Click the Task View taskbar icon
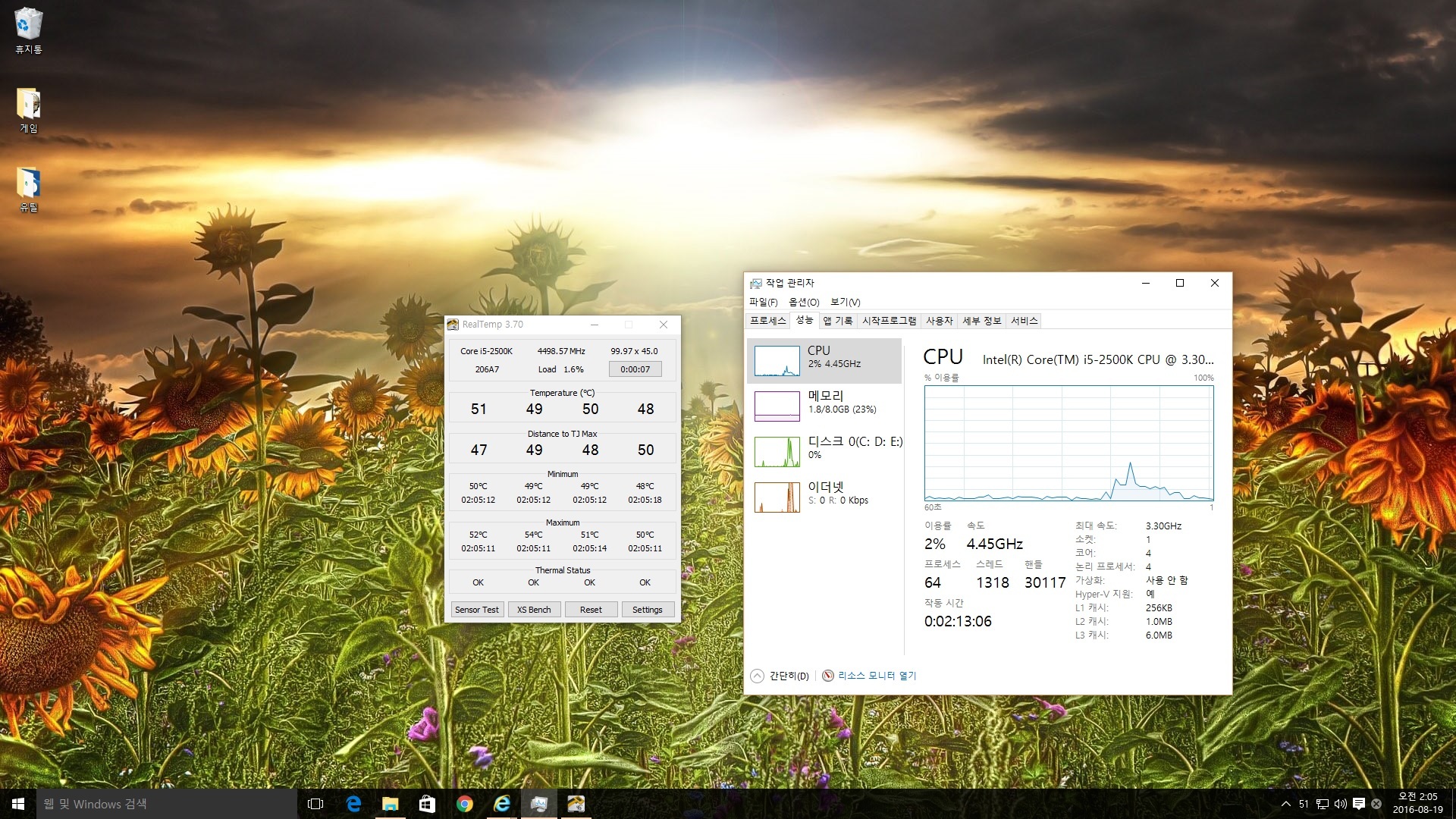 [315, 804]
